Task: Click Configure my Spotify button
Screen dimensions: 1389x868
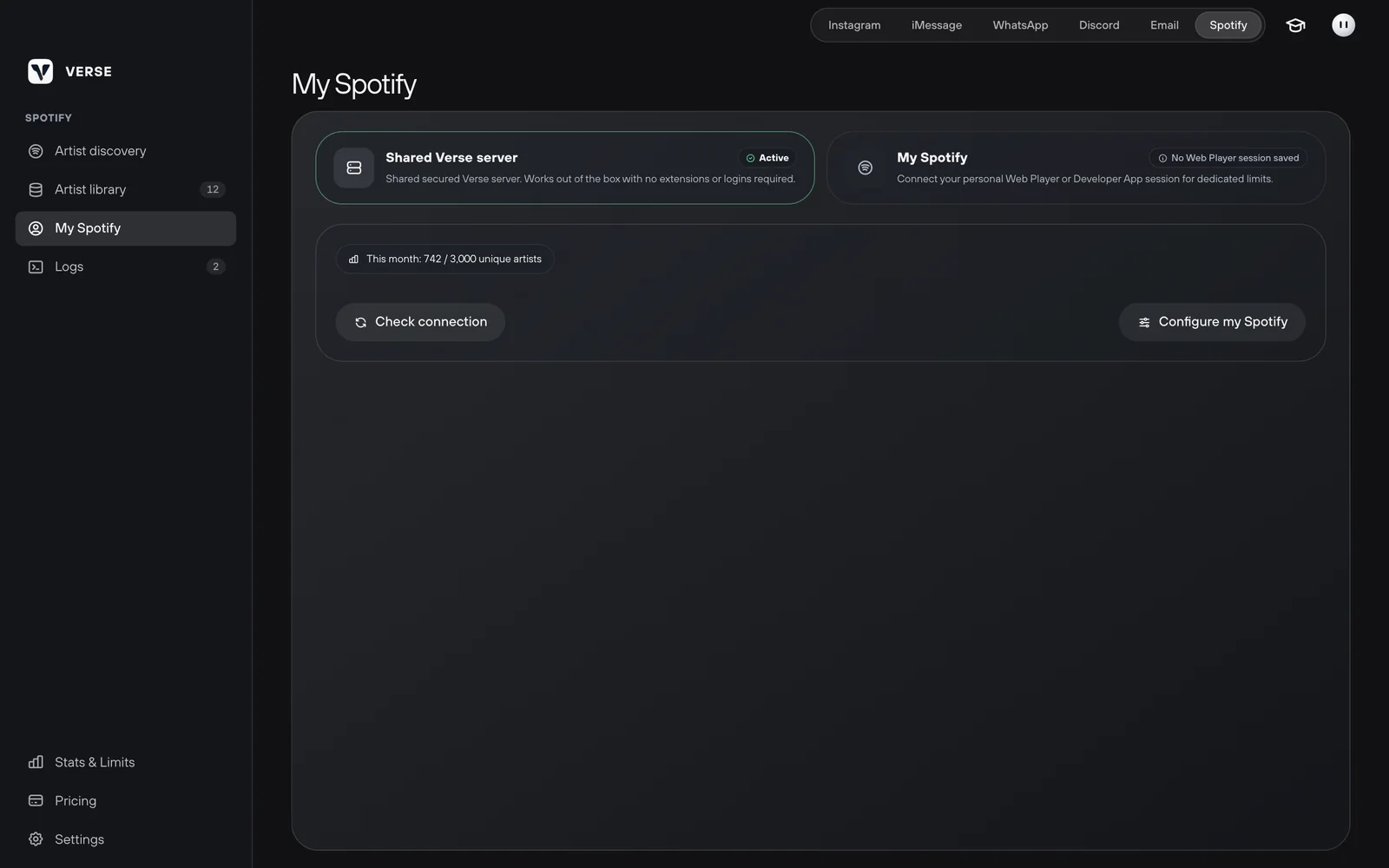Action: tap(1212, 322)
